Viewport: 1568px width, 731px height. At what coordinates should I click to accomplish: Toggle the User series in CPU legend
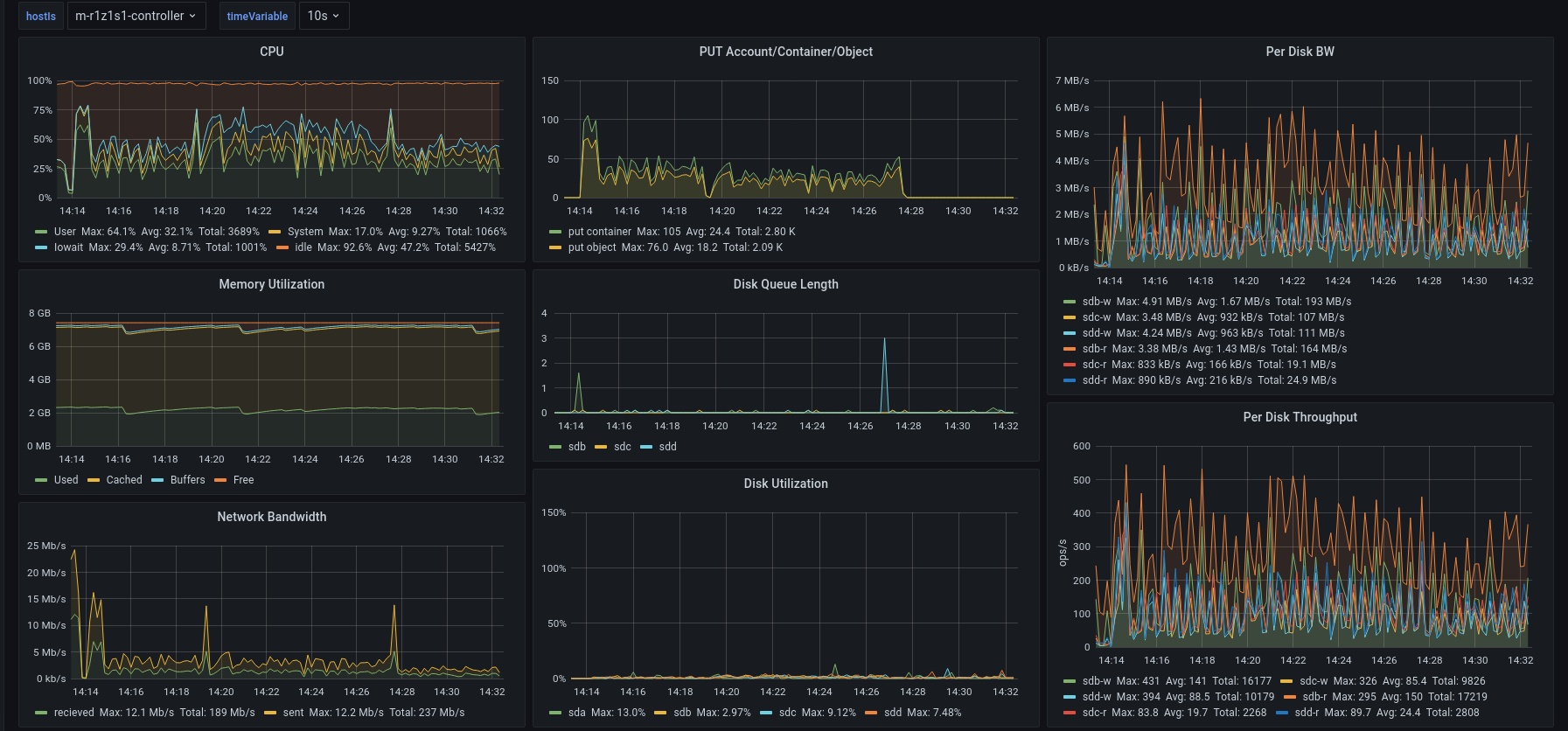tap(65, 232)
